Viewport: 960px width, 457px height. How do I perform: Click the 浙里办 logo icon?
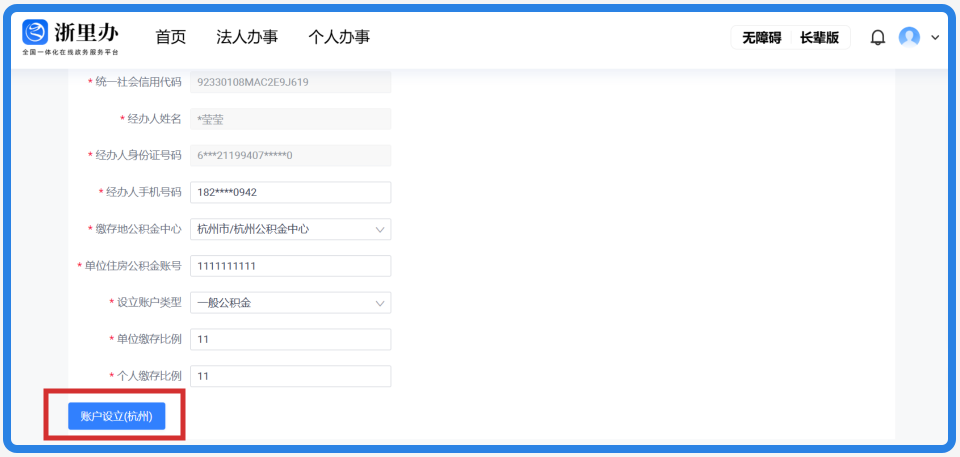[x=35, y=32]
